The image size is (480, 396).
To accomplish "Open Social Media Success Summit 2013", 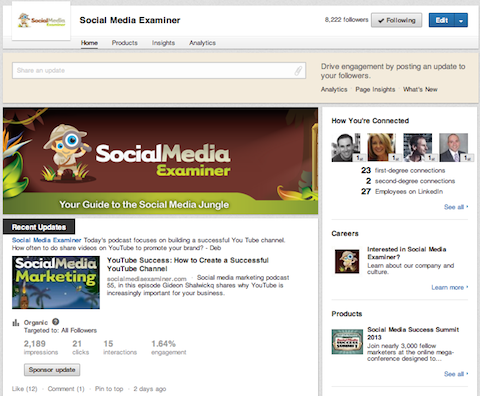I will coord(413,333).
